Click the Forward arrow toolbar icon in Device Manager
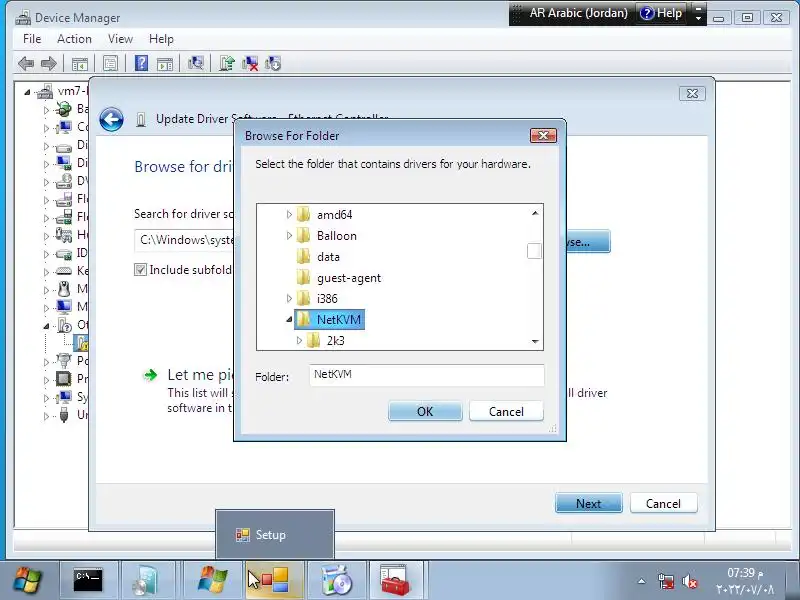Screen dimensions: 800x600 (48, 64)
